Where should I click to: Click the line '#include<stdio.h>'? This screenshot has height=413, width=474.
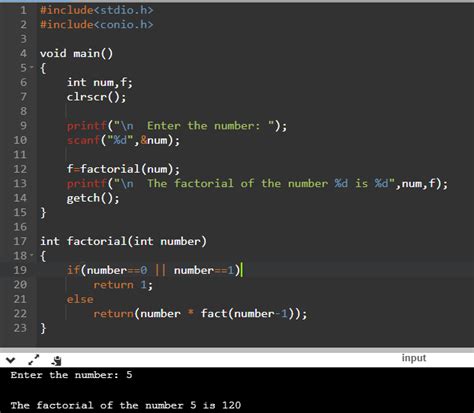click(x=97, y=10)
